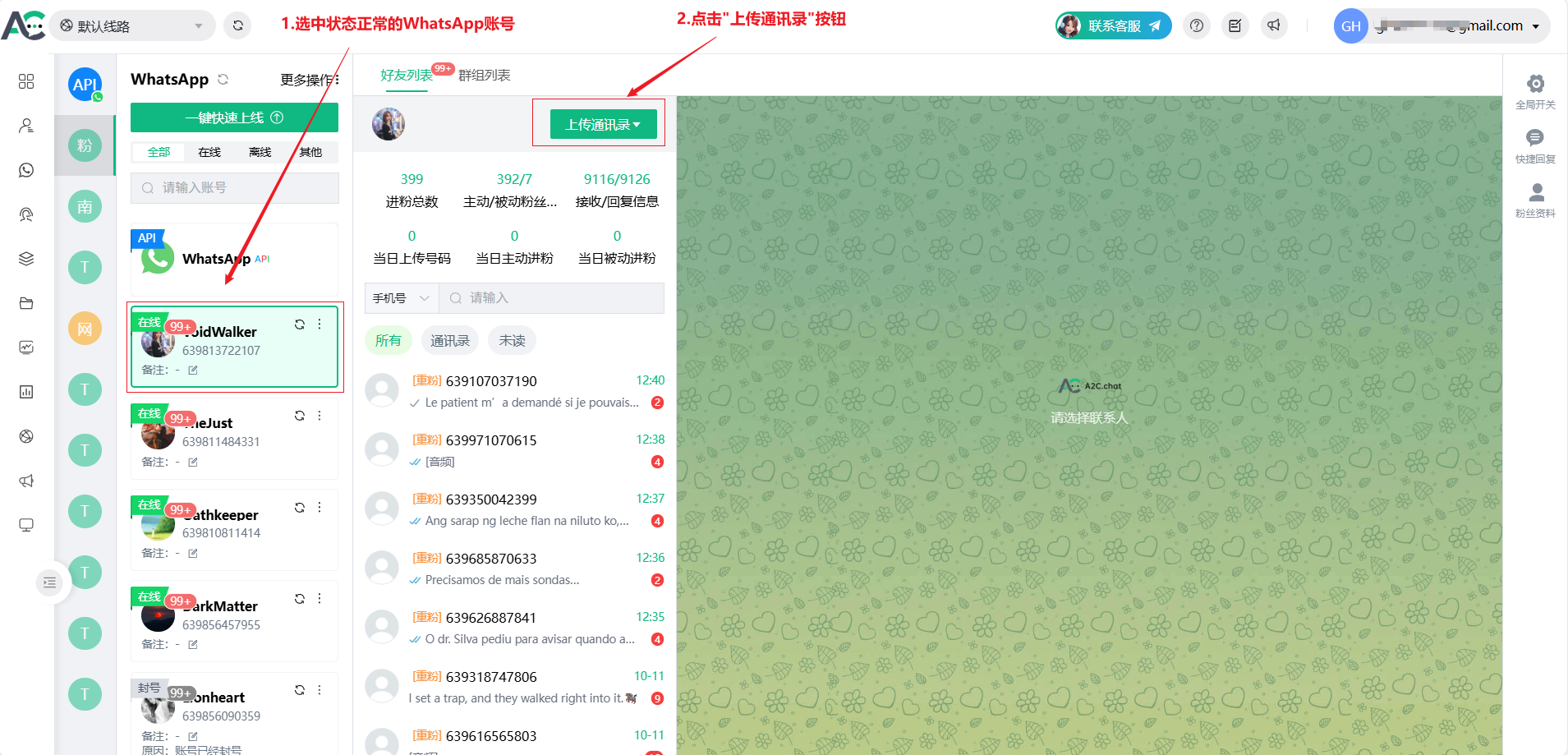The width and height of the screenshot is (1568, 755).
Task: Open the help question mark icon
Action: [x=1197, y=25]
